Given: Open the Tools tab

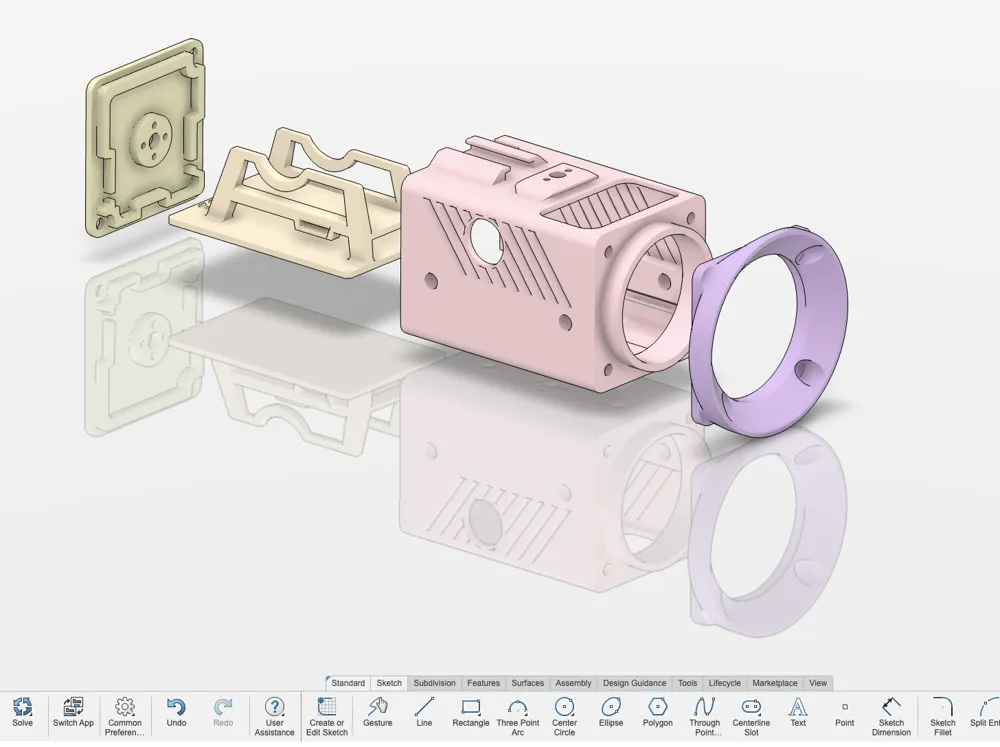Looking at the screenshot, I should tap(688, 683).
